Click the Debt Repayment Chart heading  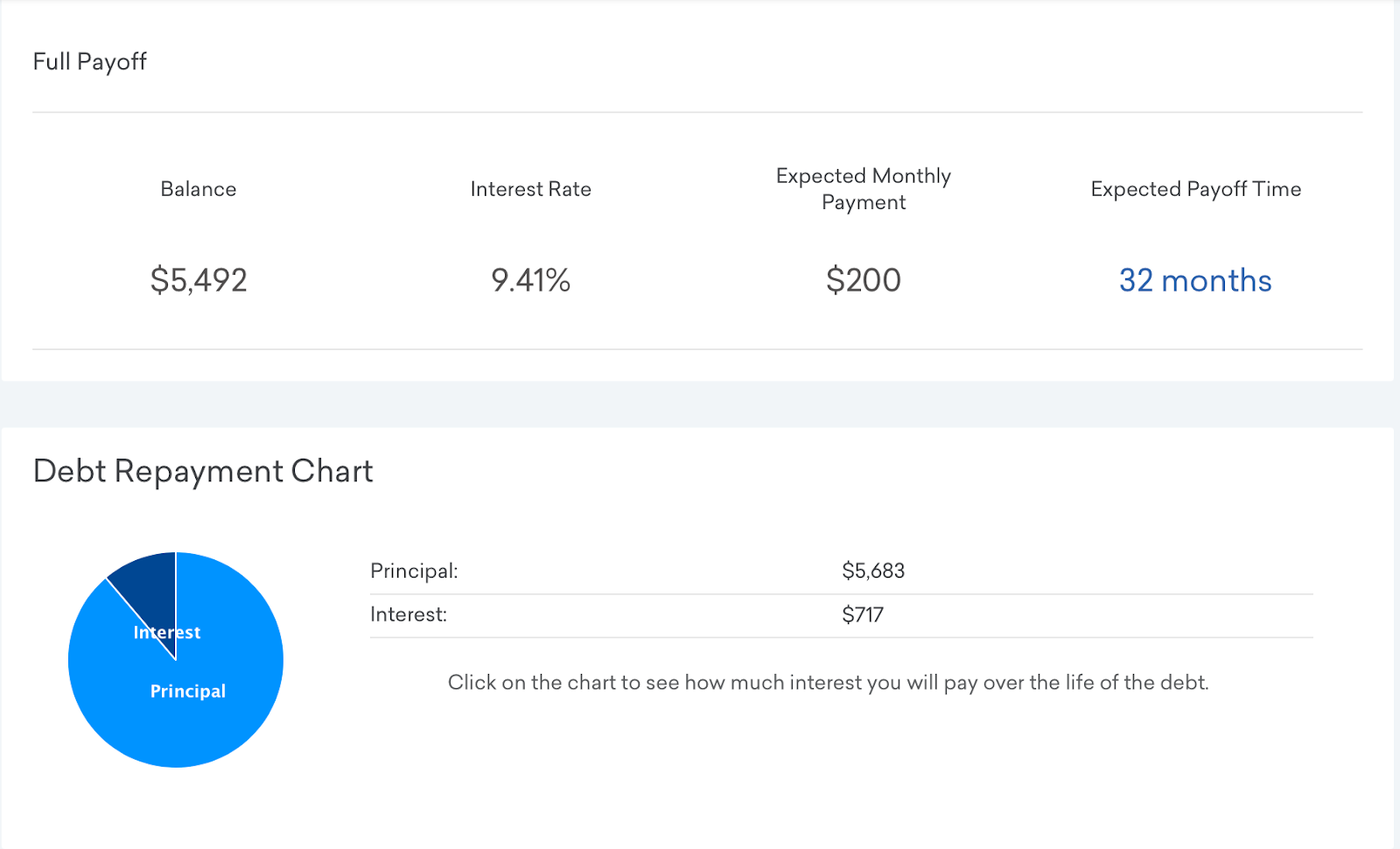203,472
